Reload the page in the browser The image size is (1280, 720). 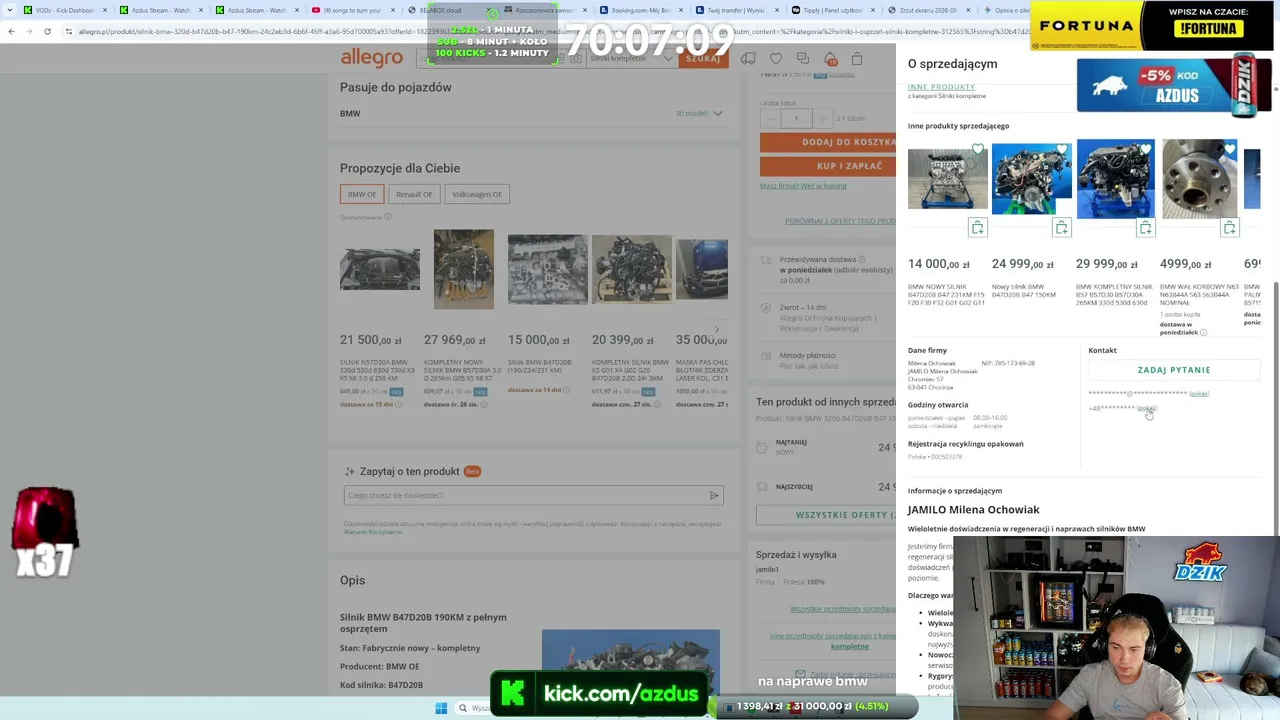coord(47,31)
